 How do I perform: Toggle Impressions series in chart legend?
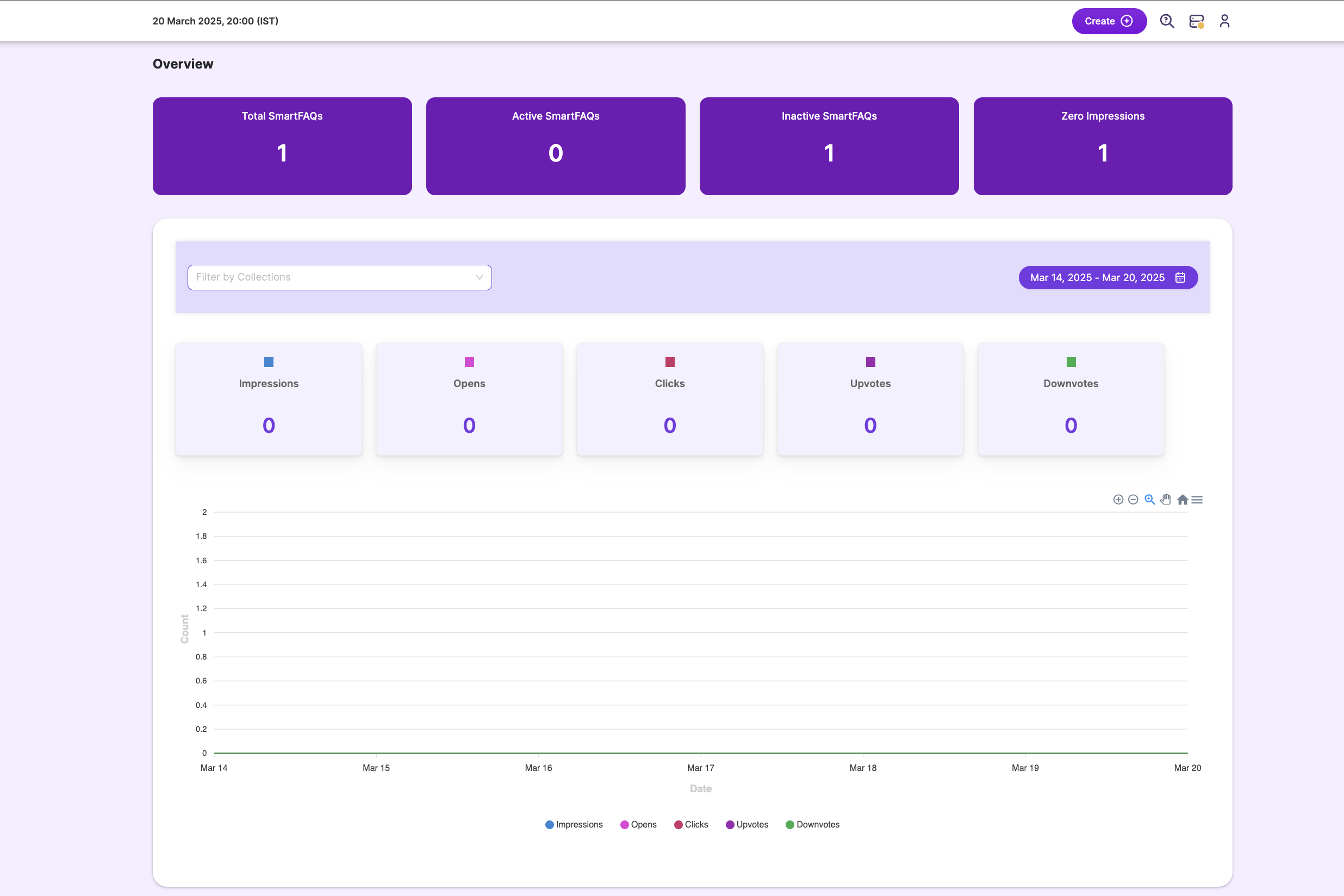point(574,825)
